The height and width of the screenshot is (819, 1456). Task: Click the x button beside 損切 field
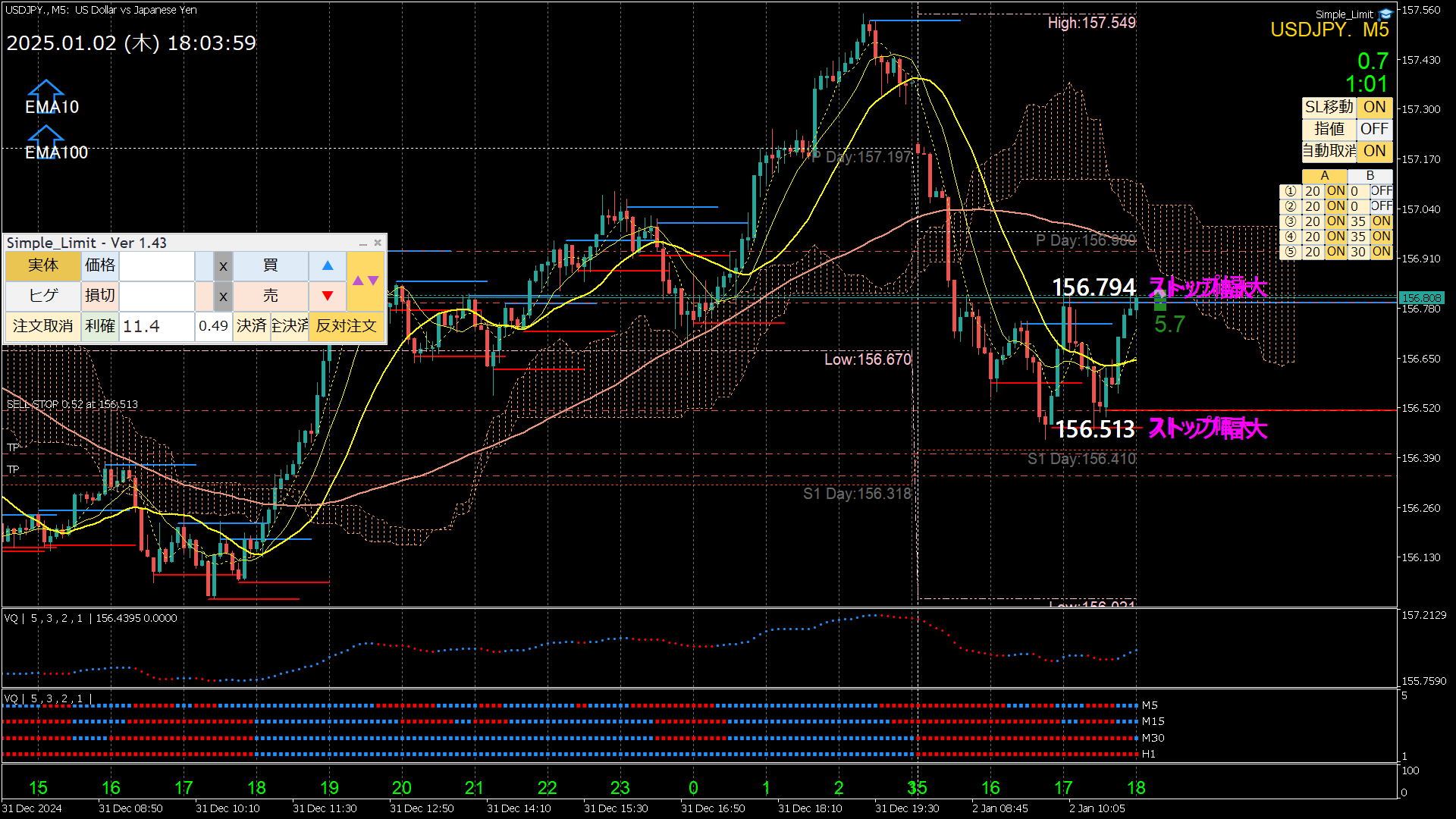point(223,297)
